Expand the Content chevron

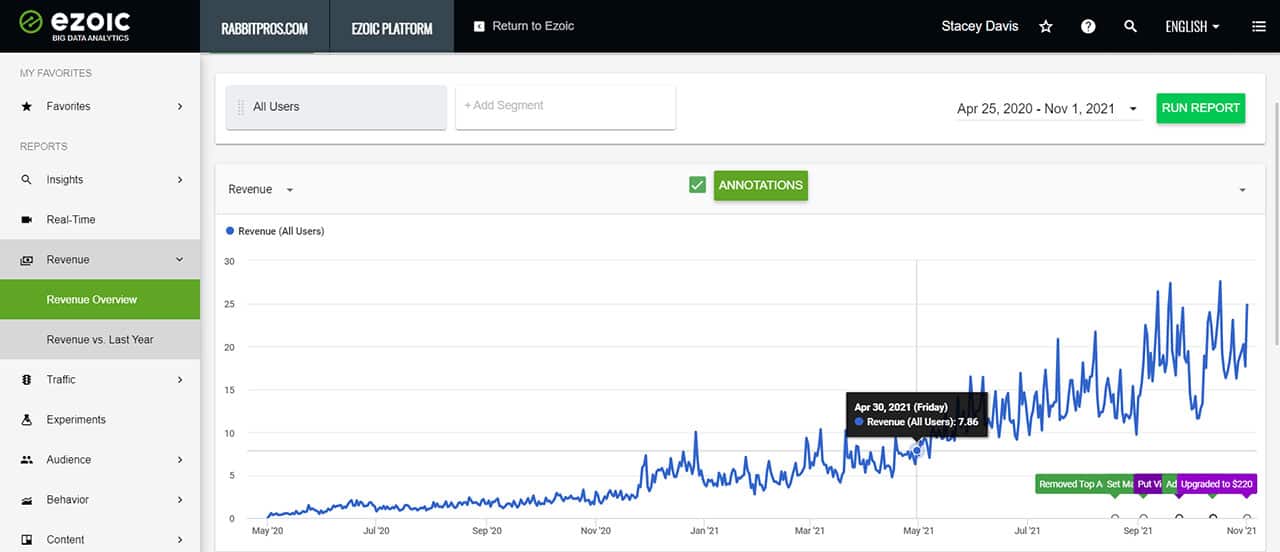180,540
